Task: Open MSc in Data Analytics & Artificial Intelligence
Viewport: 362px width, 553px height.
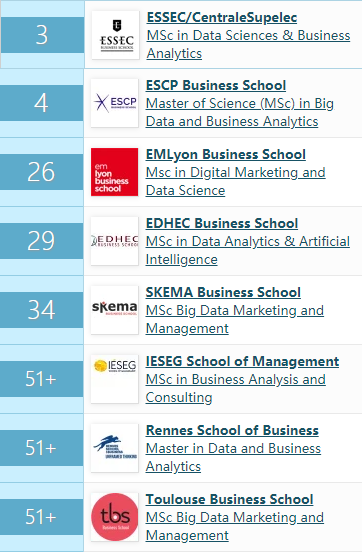Action: click(x=248, y=250)
